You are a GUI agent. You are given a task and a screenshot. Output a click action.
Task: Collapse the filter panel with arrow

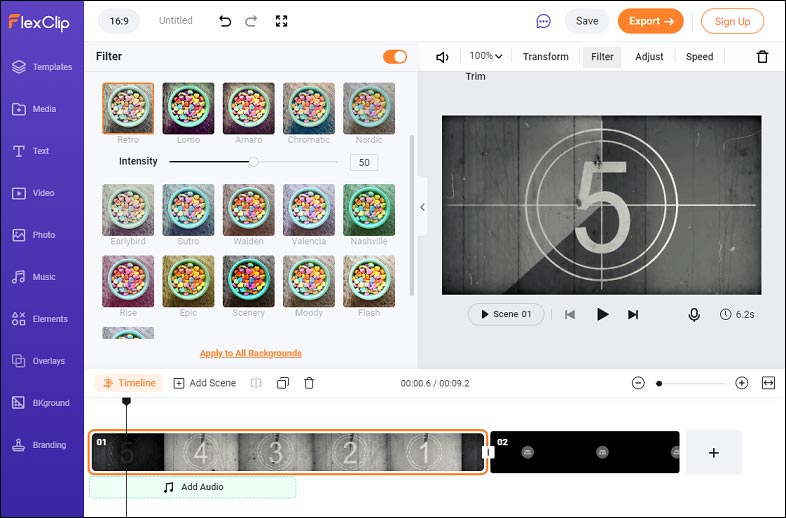coord(423,207)
